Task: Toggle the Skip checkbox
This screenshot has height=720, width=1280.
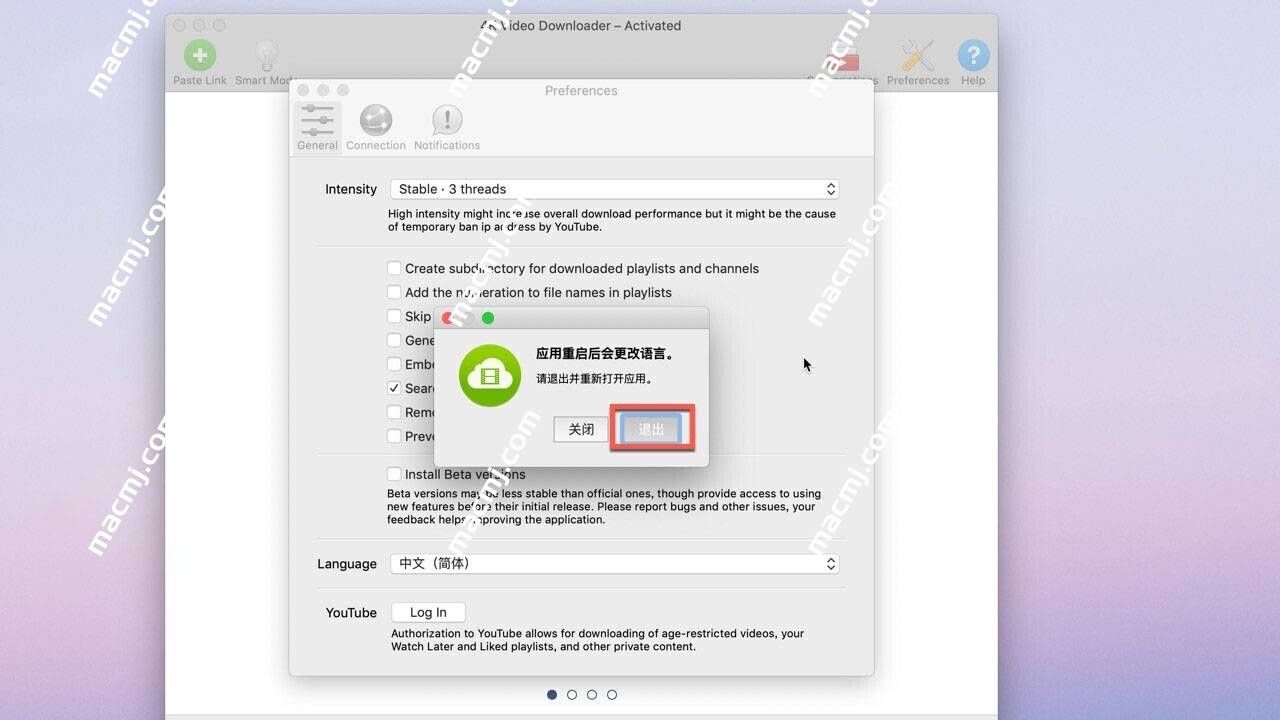Action: [394, 316]
